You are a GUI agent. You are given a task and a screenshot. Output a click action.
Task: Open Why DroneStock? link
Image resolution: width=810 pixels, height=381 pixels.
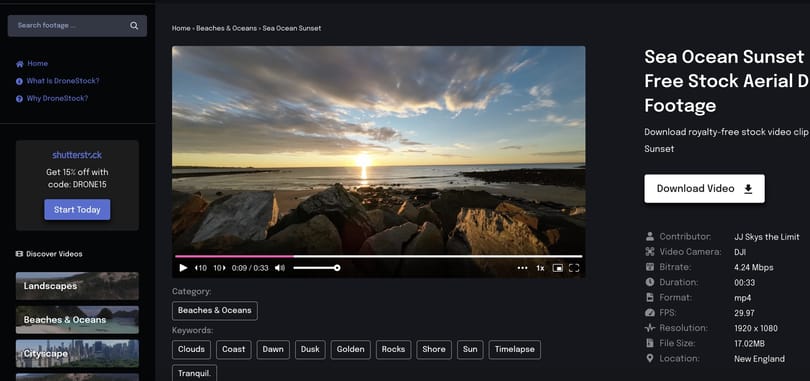click(57, 99)
